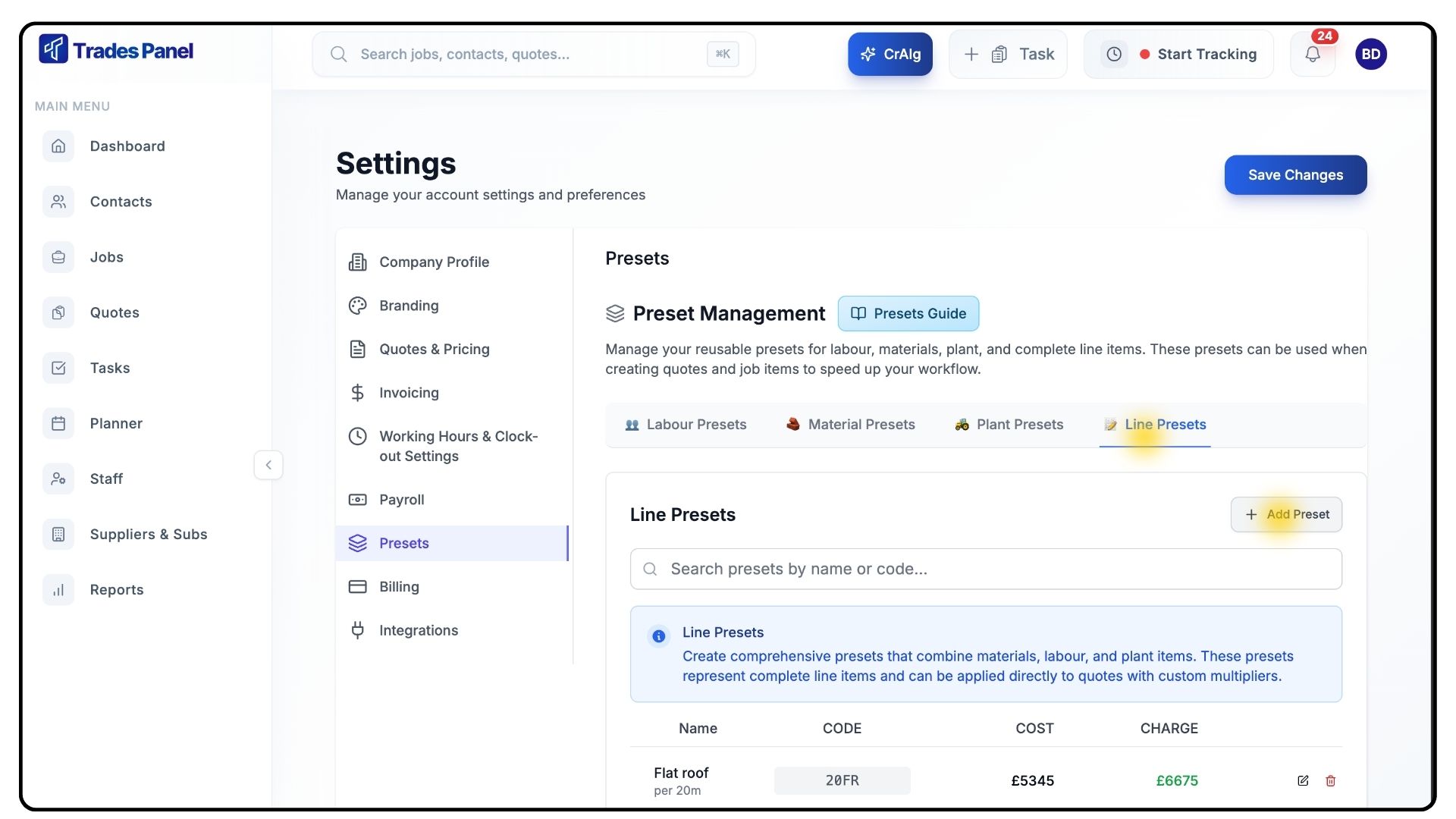Click the clock timer icon

point(1114,54)
